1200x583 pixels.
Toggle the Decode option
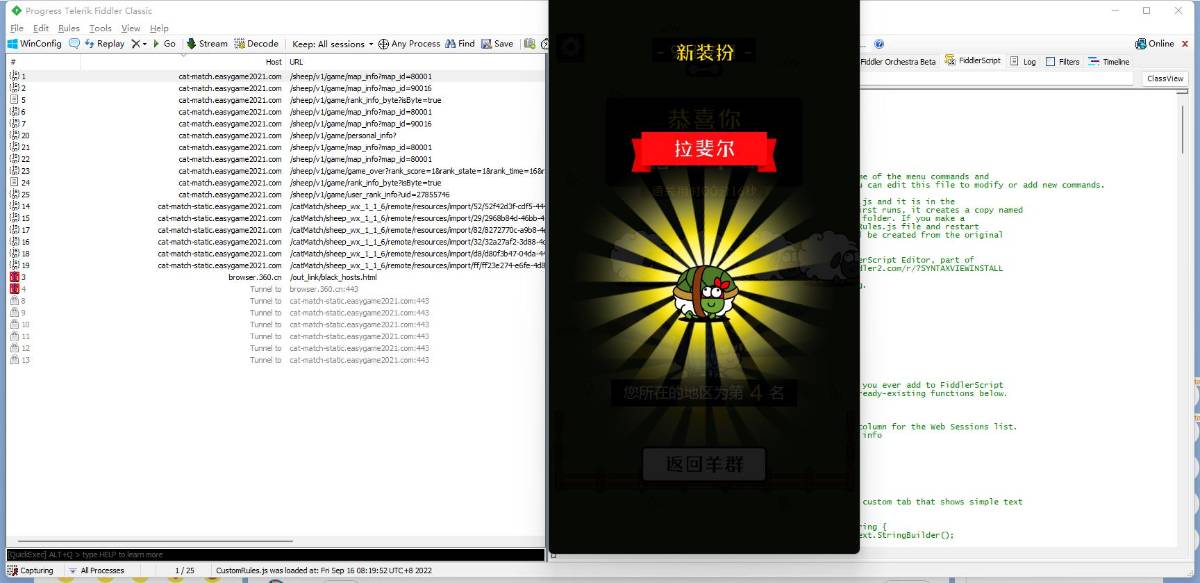coord(256,44)
